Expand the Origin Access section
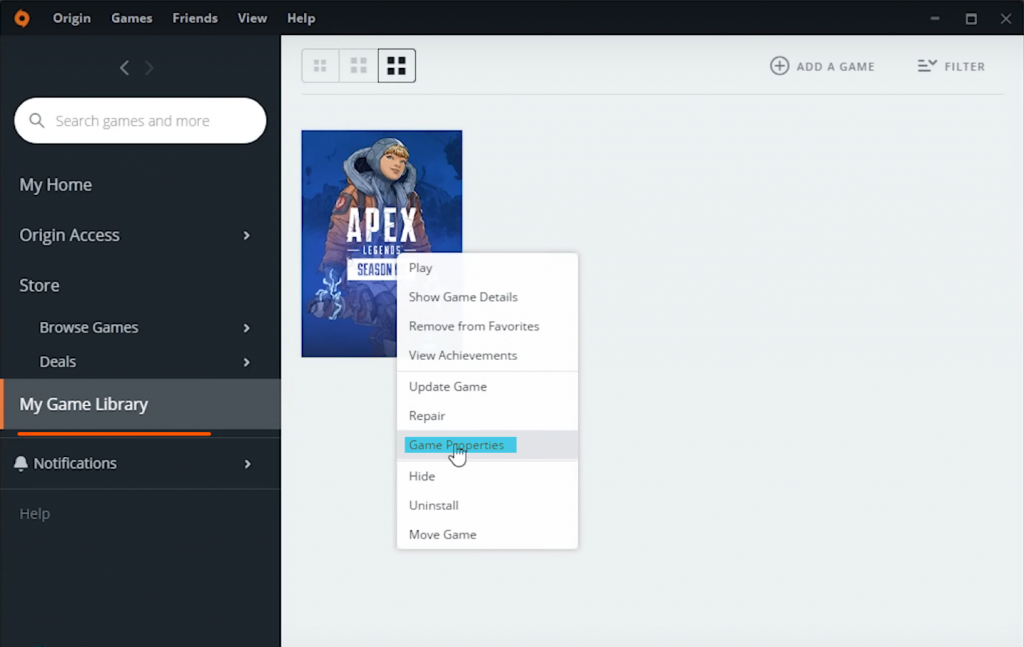 [x=245, y=235]
